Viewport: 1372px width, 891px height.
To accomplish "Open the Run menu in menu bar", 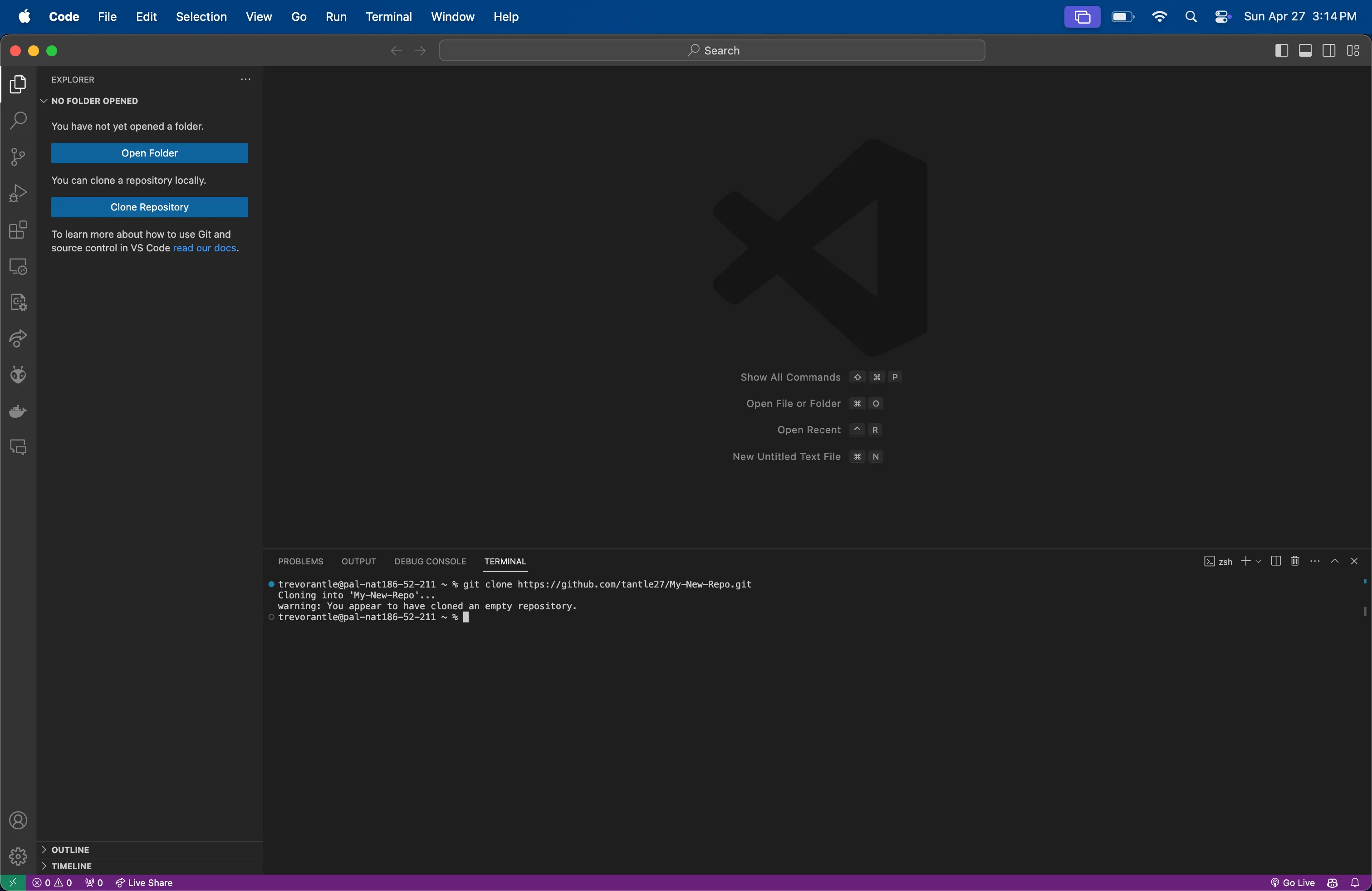I will click(x=336, y=17).
